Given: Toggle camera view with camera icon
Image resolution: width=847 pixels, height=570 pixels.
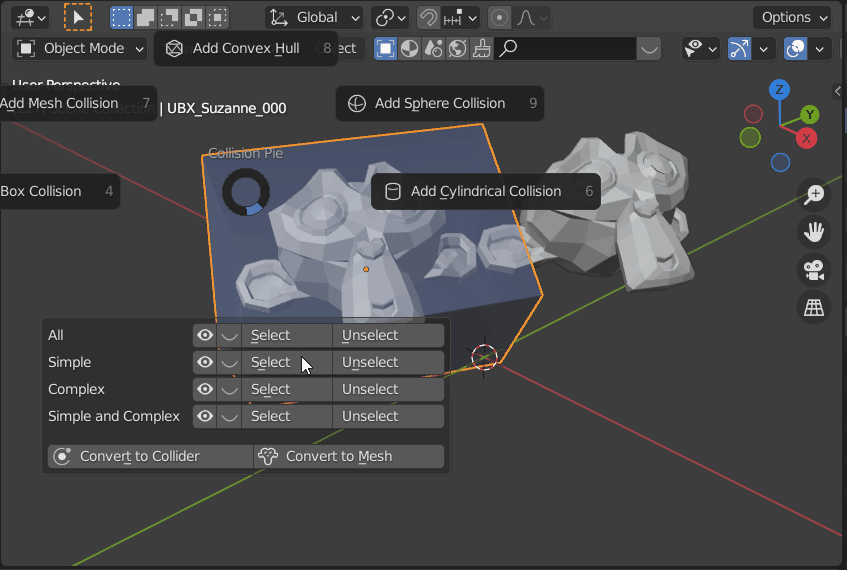Looking at the screenshot, I should click(814, 270).
